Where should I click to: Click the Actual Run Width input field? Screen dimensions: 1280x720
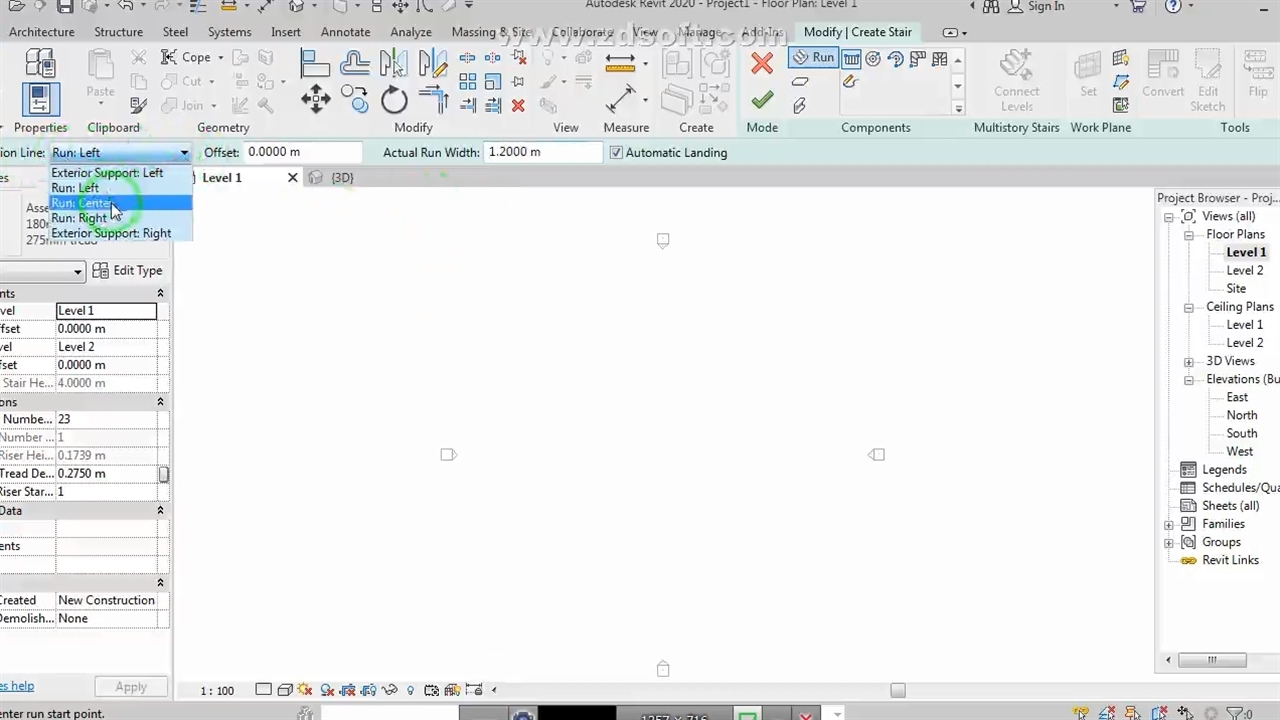click(x=542, y=153)
